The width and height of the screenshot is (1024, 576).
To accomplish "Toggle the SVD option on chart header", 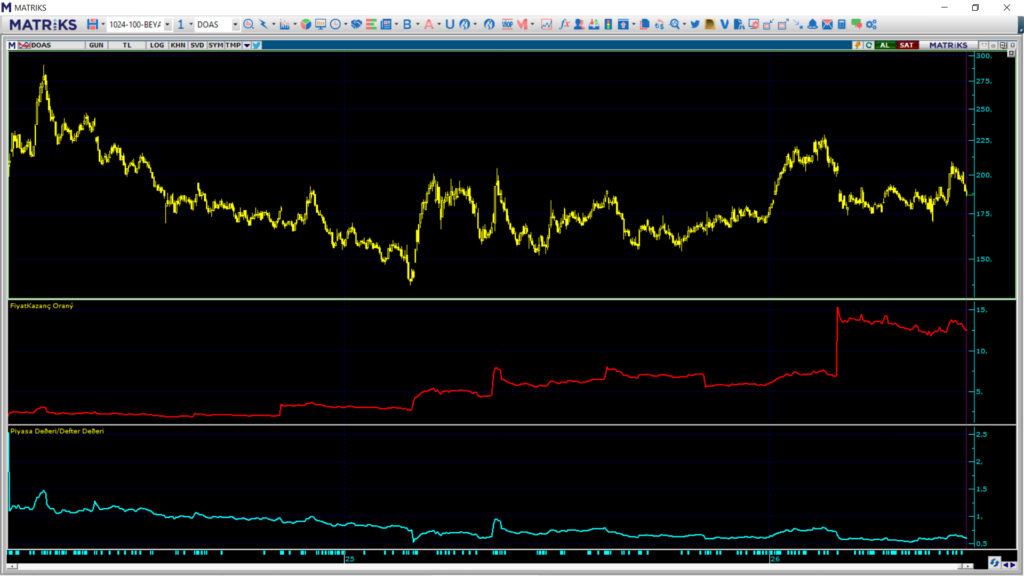I will tap(197, 45).
